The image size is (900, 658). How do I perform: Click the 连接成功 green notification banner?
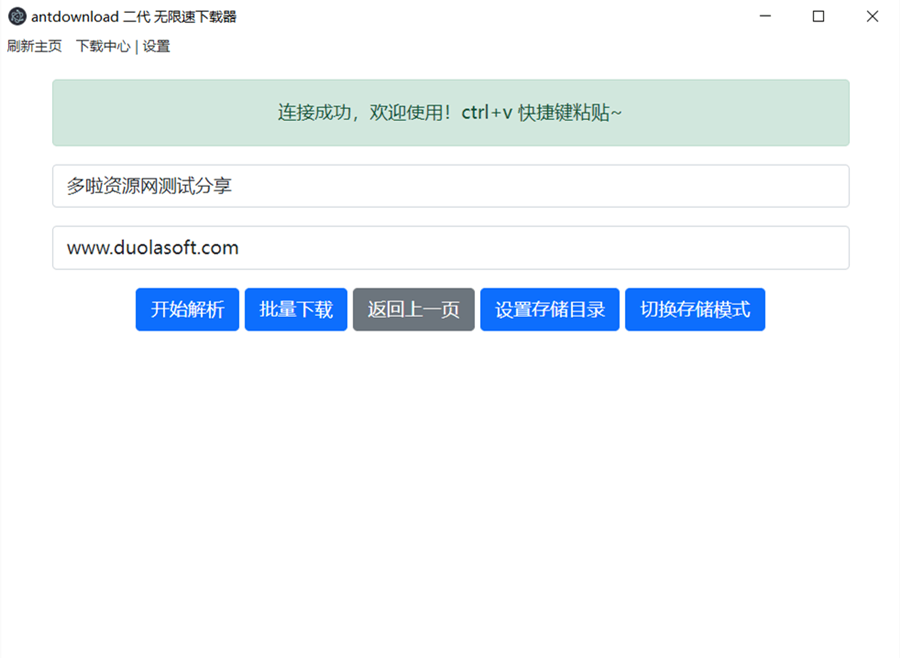point(451,113)
